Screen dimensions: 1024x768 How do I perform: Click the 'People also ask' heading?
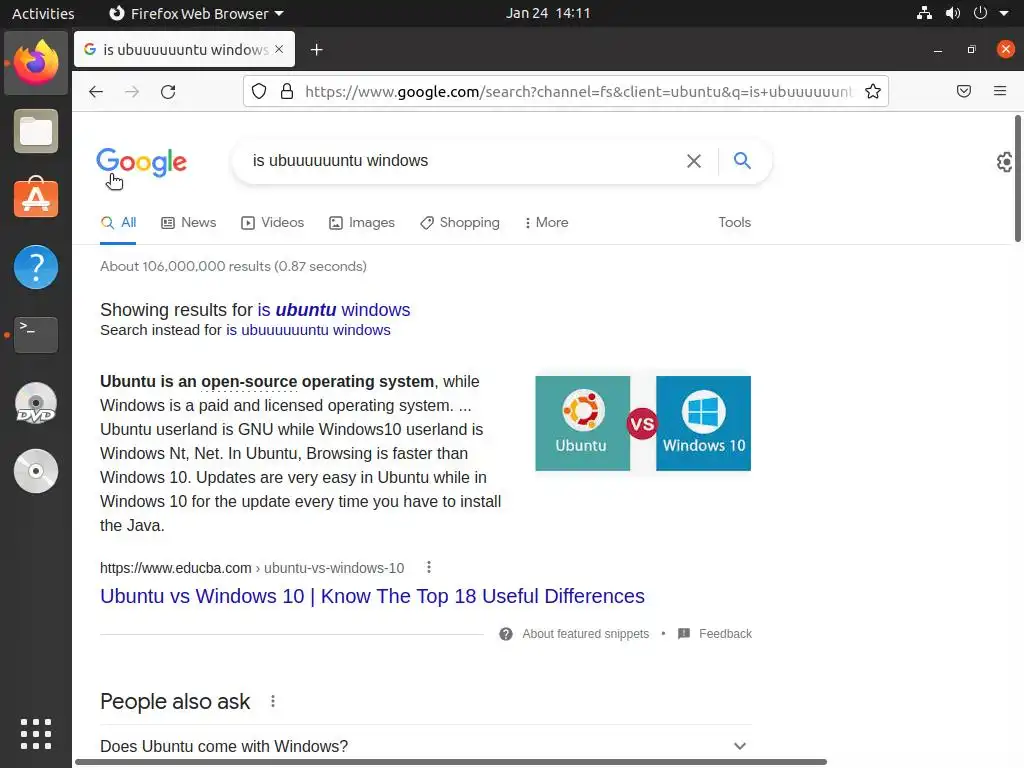tap(175, 701)
